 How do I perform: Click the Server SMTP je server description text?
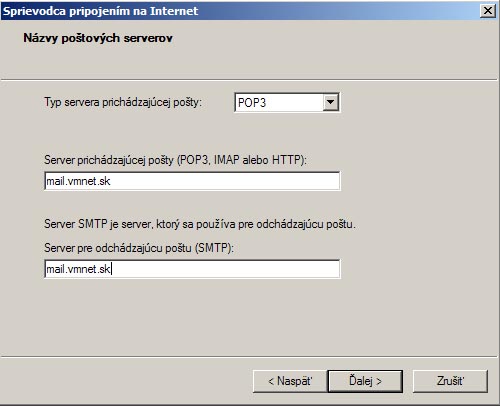click(200, 224)
